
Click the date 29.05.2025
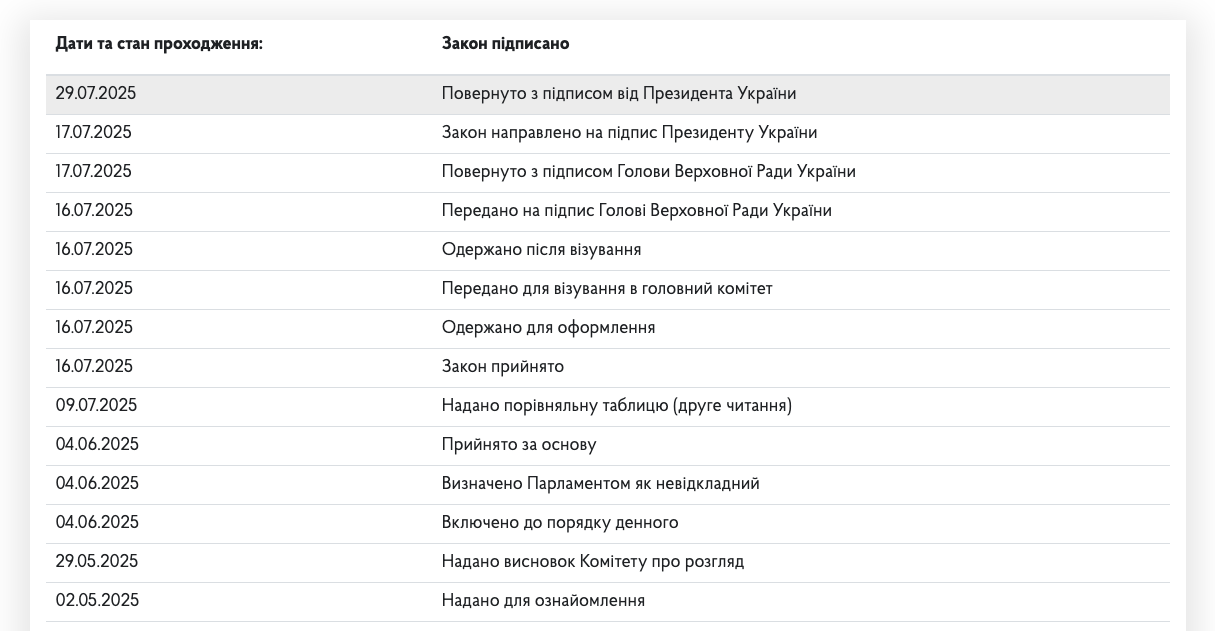(96, 562)
